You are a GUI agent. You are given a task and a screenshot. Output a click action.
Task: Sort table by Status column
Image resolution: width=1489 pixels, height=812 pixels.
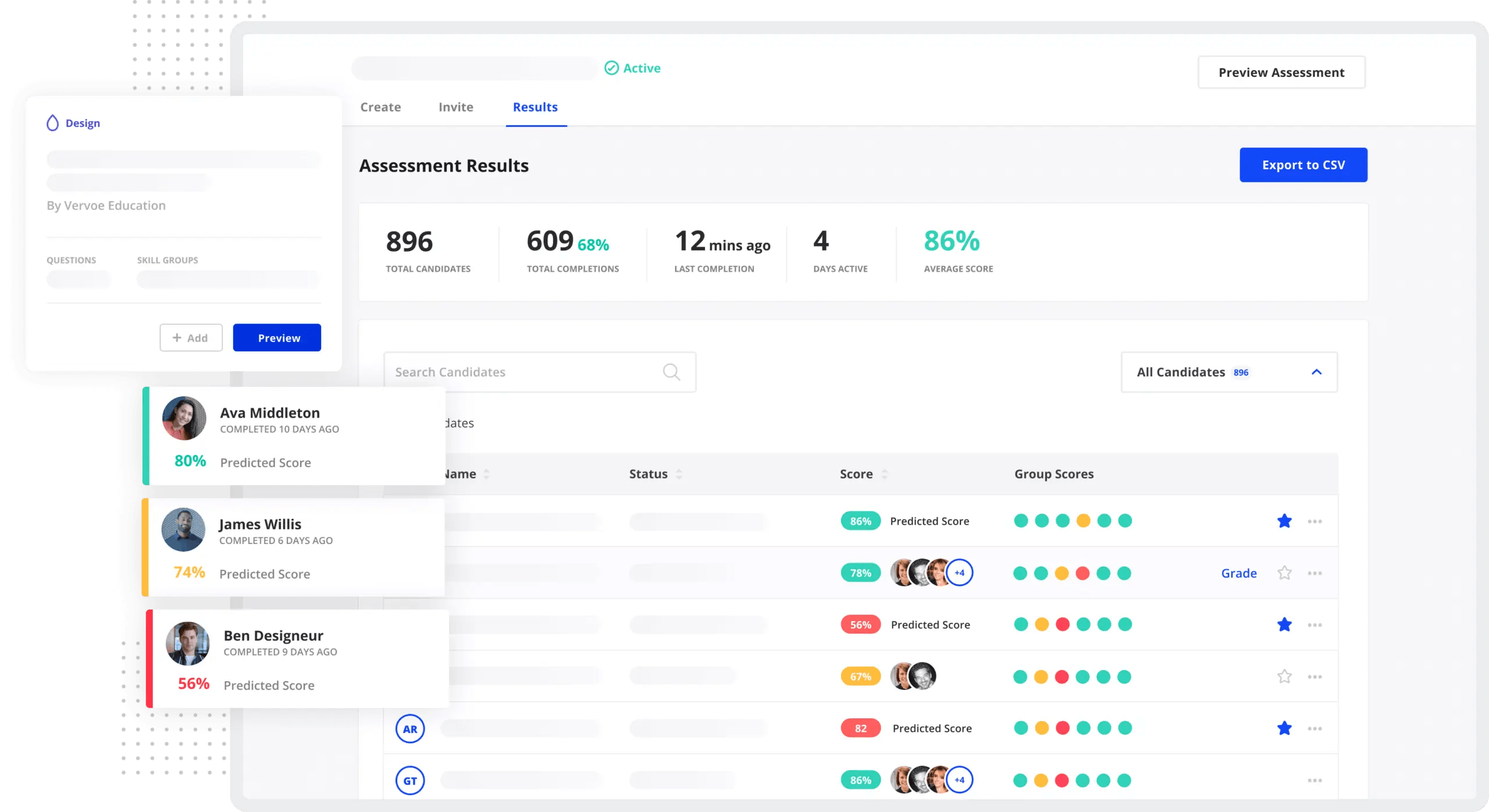click(679, 474)
